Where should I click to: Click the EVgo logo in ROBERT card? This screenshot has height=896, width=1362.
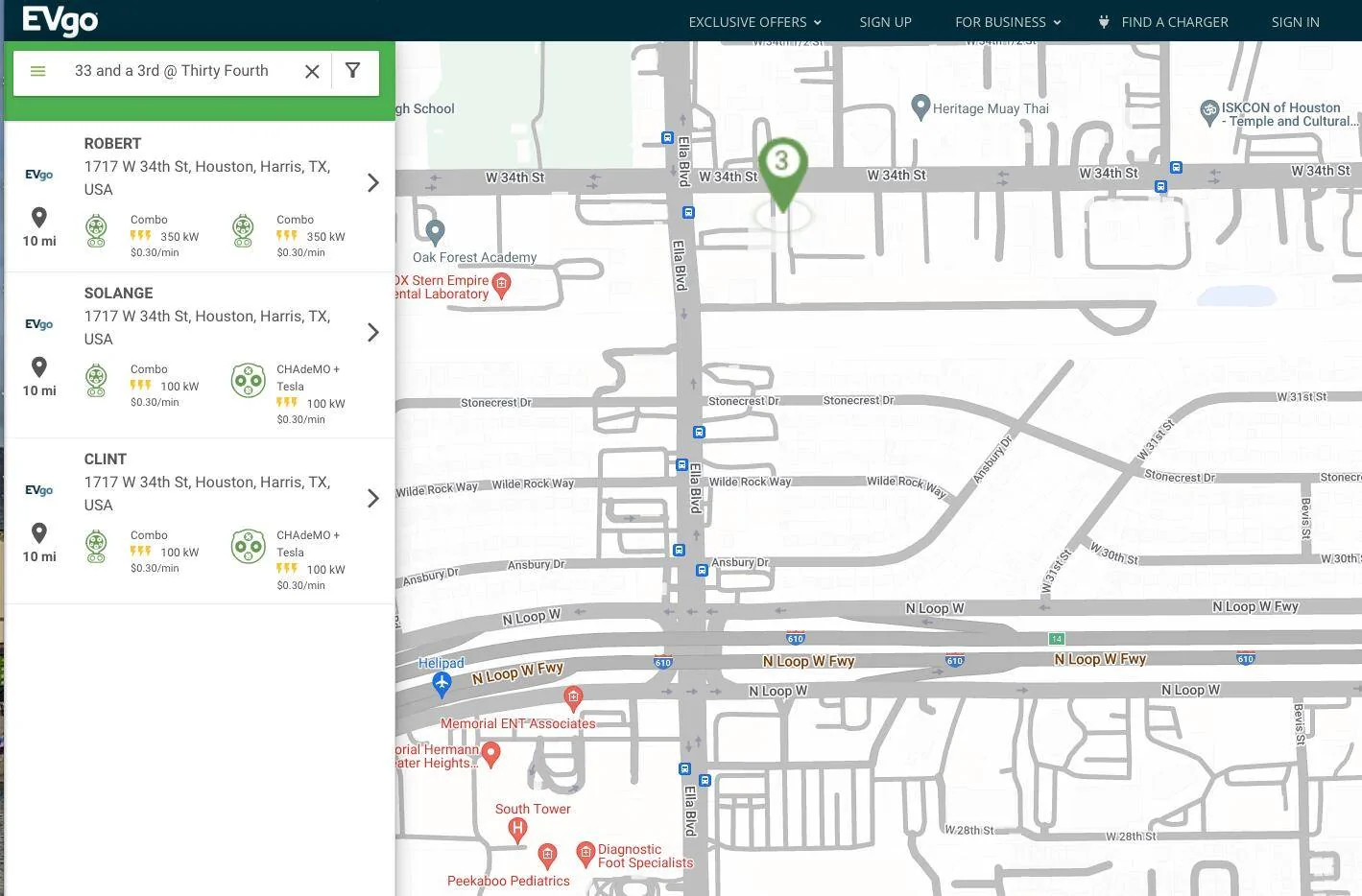[39, 175]
